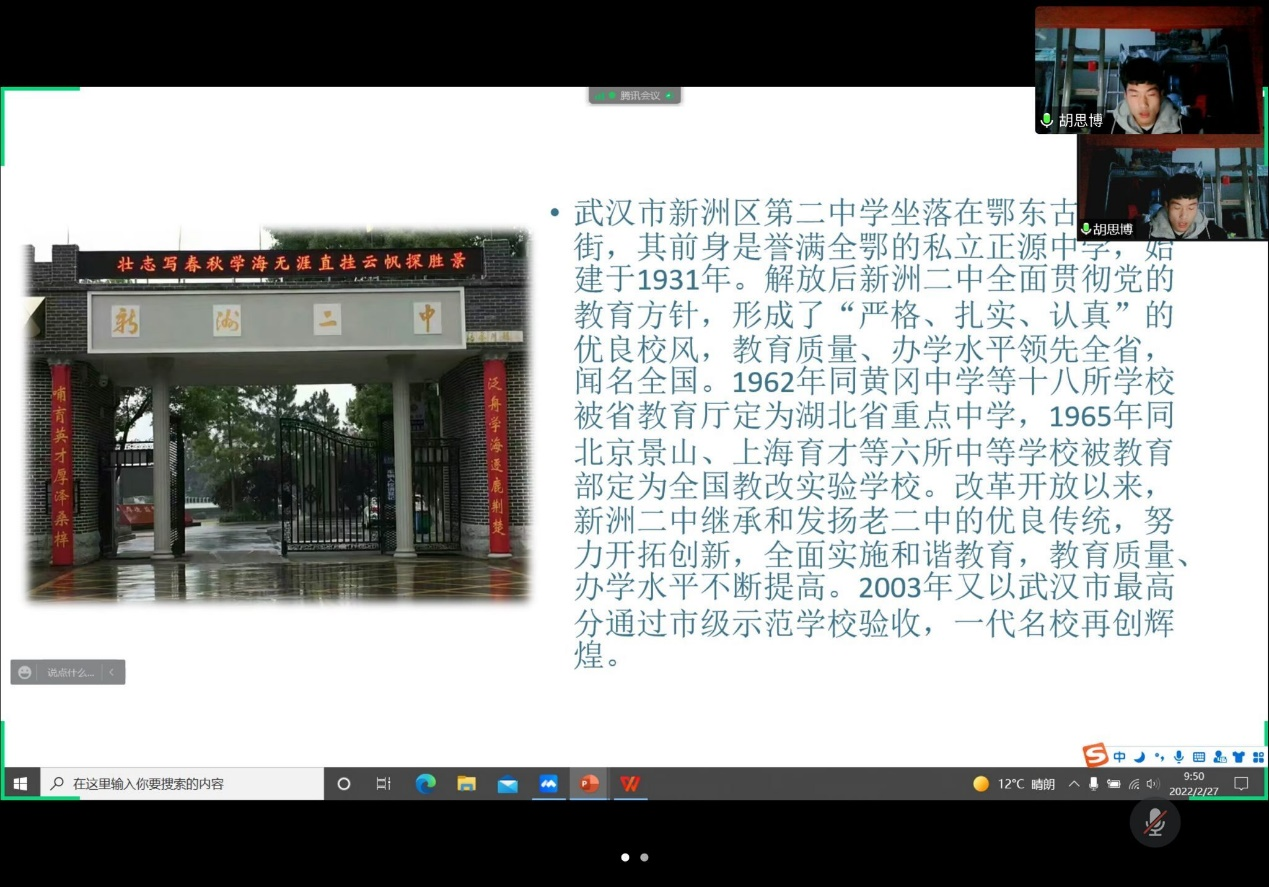1269x887 pixels.
Task: Expand the system tray hidden icons chevron
Action: click(x=1074, y=784)
